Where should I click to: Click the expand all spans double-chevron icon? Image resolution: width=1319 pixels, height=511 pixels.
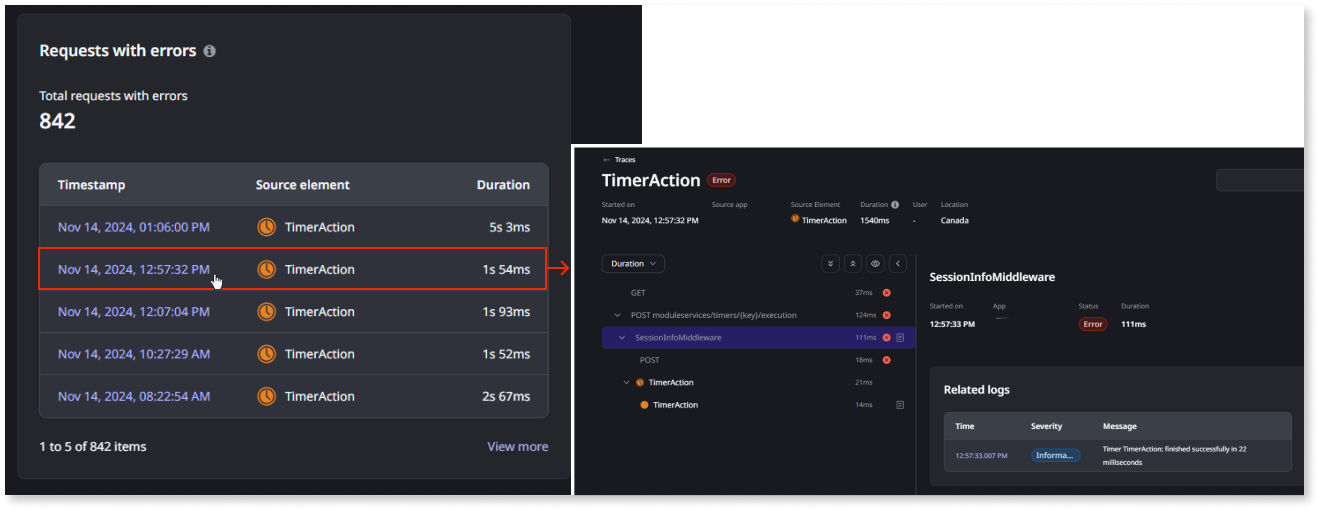[830, 264]
